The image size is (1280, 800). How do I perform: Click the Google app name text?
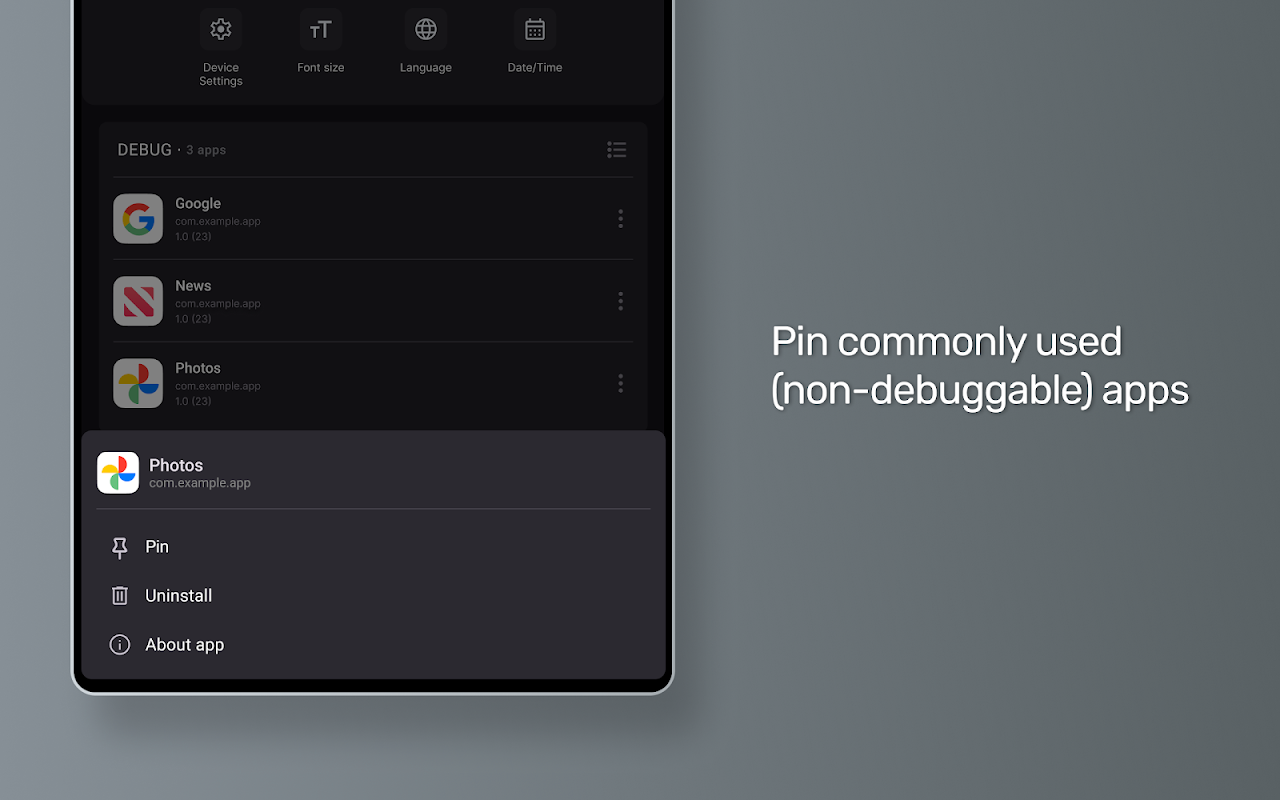(198, 203)
